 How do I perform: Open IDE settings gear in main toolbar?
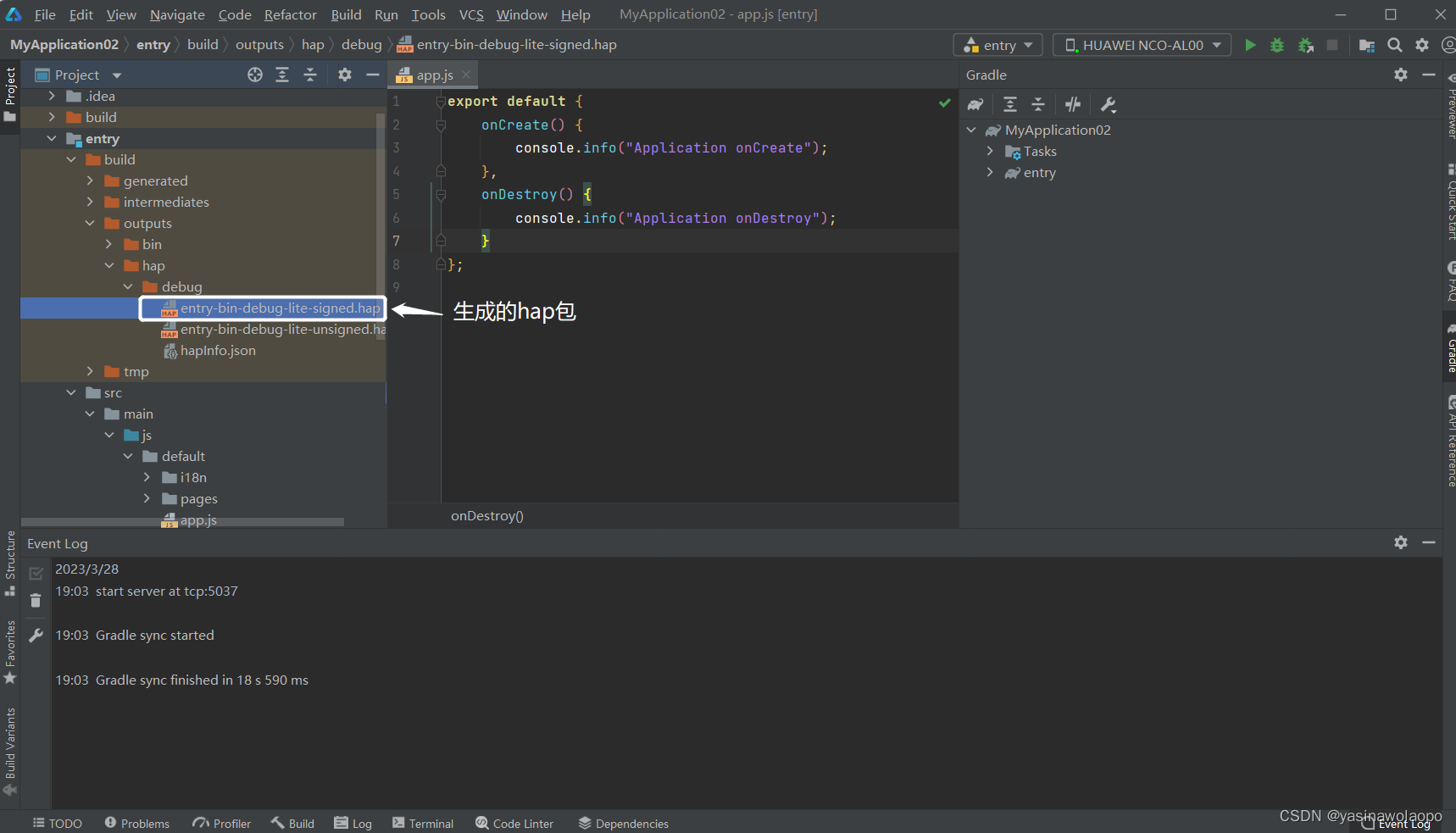coord(1422,45)
